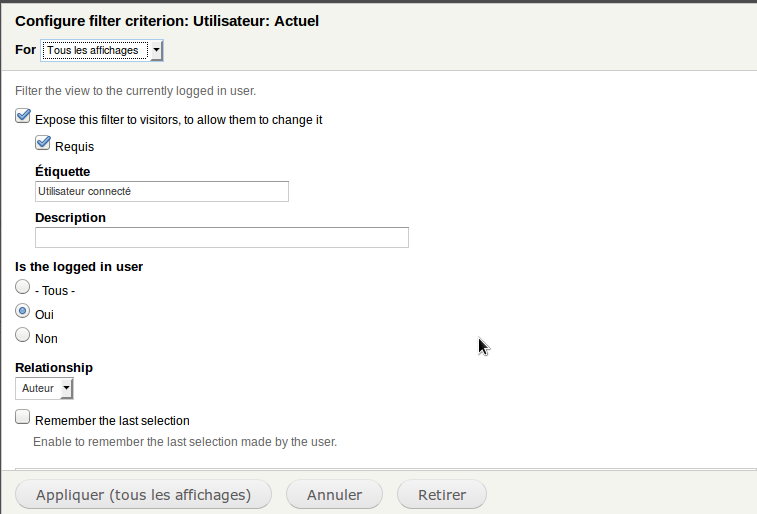Select the '- Tous -' radio button
The width and height of the screenshot is (757, 514).
[x=22, y=287]
